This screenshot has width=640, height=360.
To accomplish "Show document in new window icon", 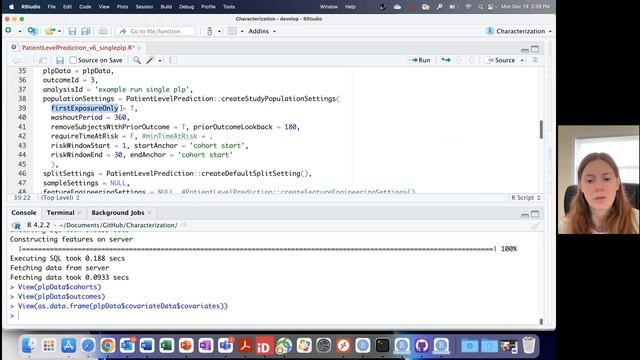I will (x=42, y=60).
